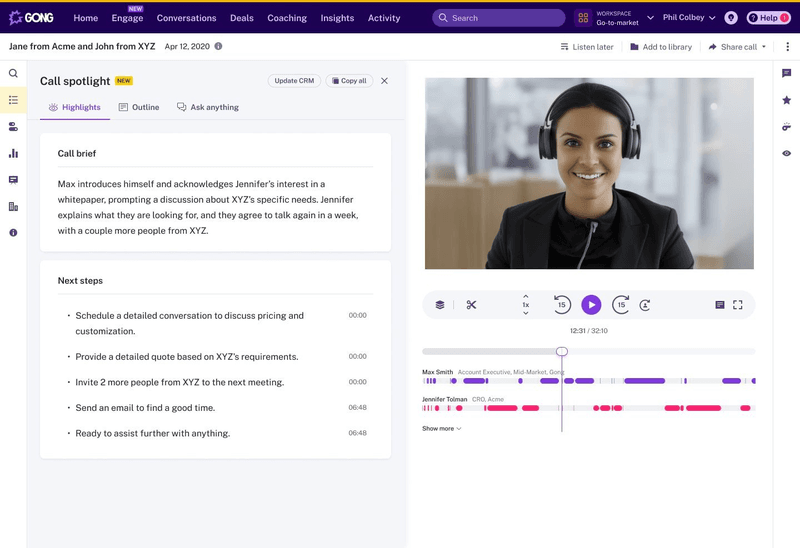The width and height of the screenshot is (800, 548).
Task: Toggle the call spotlight list panel icon
Action: click(x=13, y=100)
